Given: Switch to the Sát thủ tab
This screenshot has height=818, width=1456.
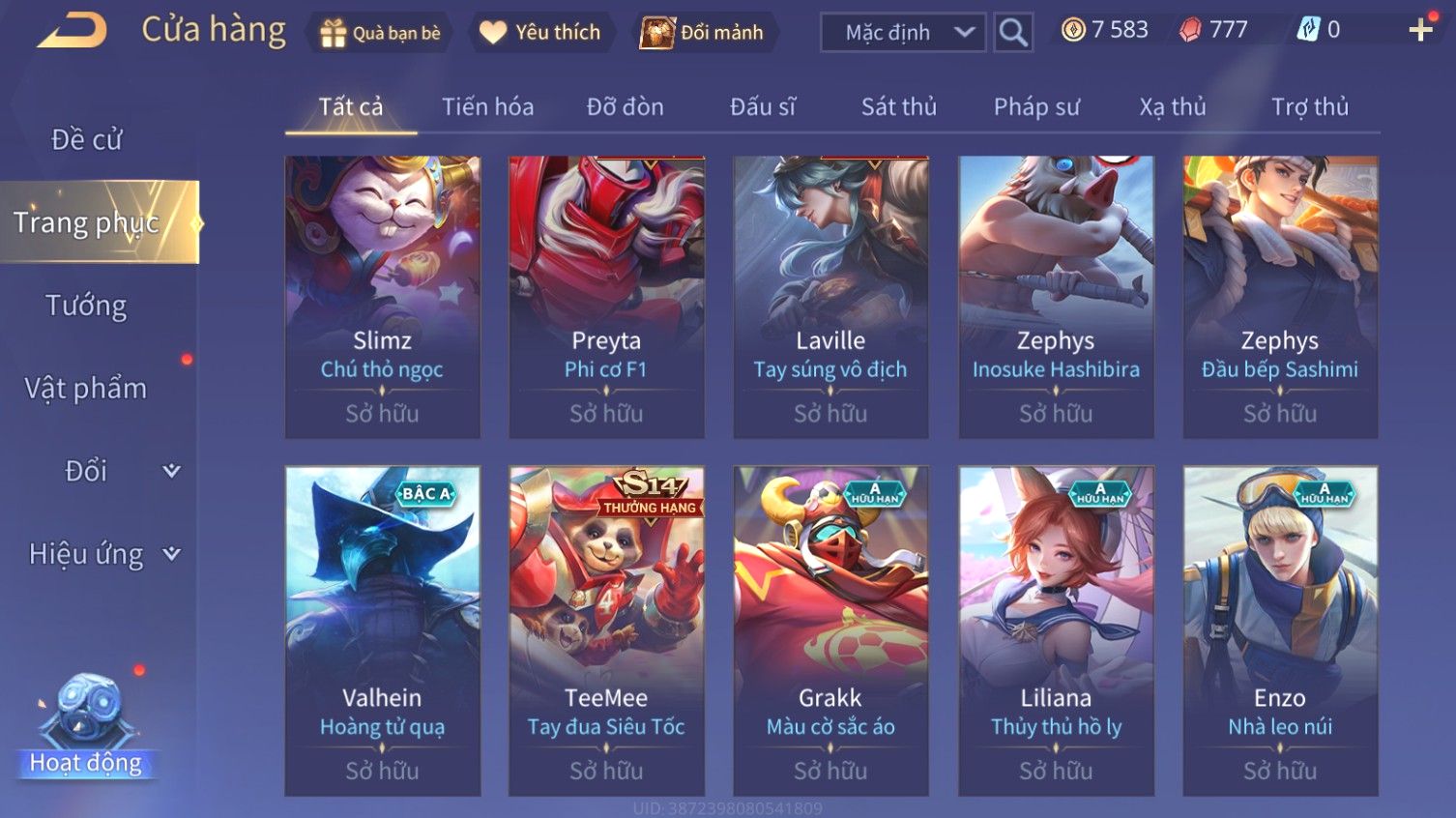Looking at the screenshot, I should [899, 106].
